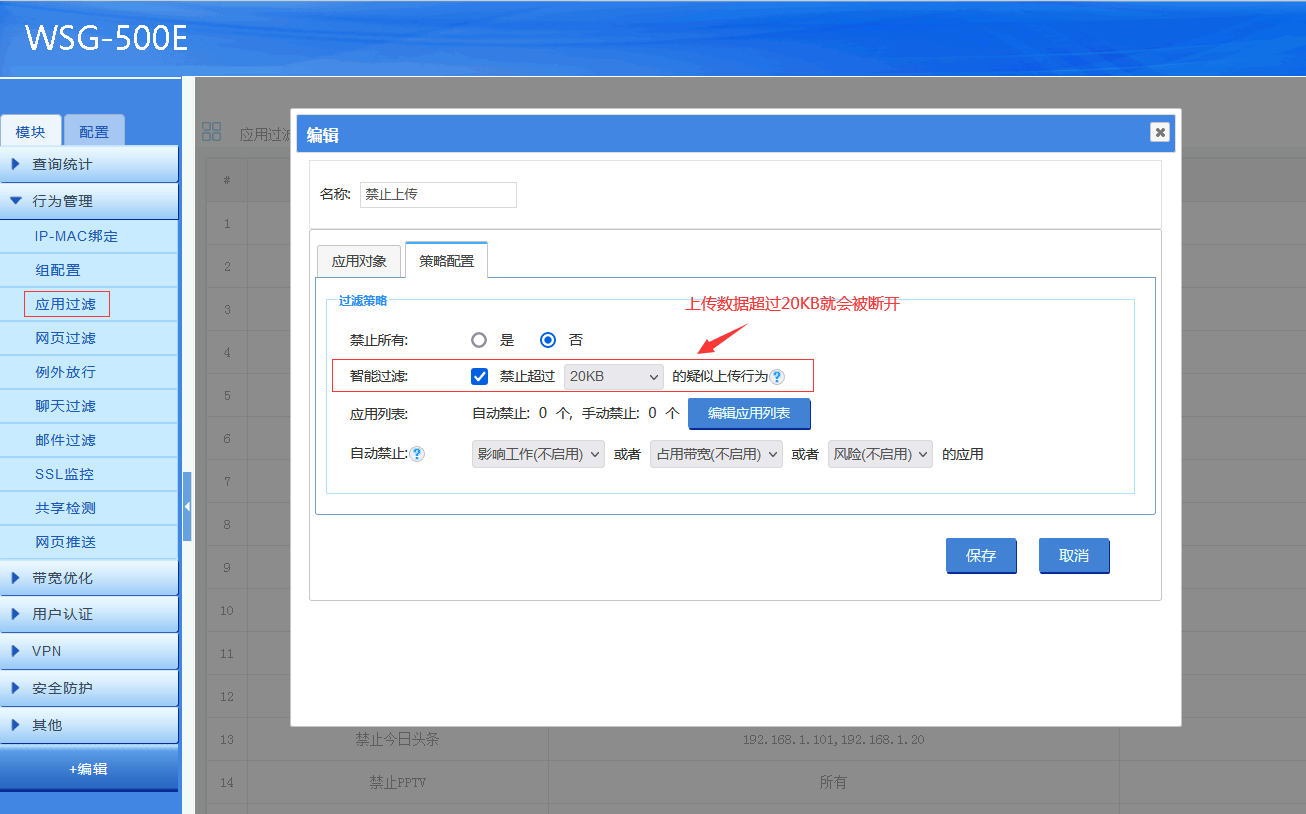Click help icon beside 智能过滤 upload text
1306x814 pixels.
click(x=777, y=377)
